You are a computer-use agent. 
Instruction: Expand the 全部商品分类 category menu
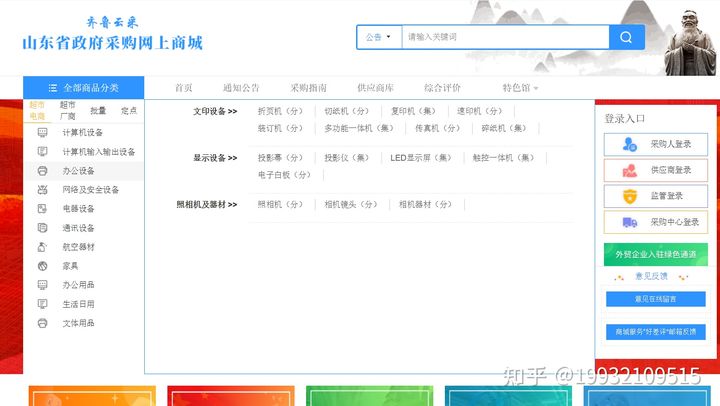click(x=84, y=88)
